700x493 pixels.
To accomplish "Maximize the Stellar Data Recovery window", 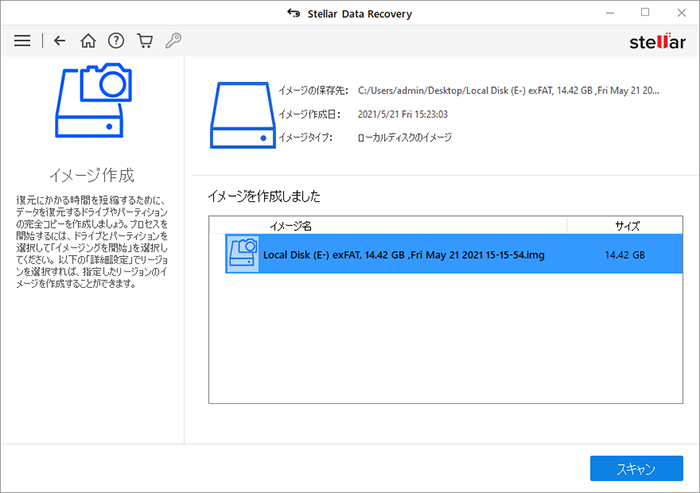I will click(x=645, y=13).
